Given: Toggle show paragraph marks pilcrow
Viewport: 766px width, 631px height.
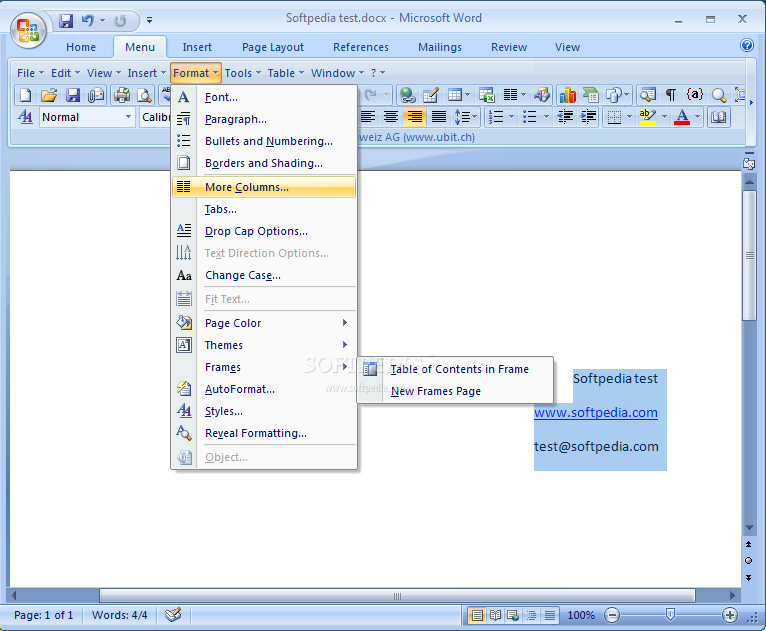Looking at the screenshot, I should point(671,95).
